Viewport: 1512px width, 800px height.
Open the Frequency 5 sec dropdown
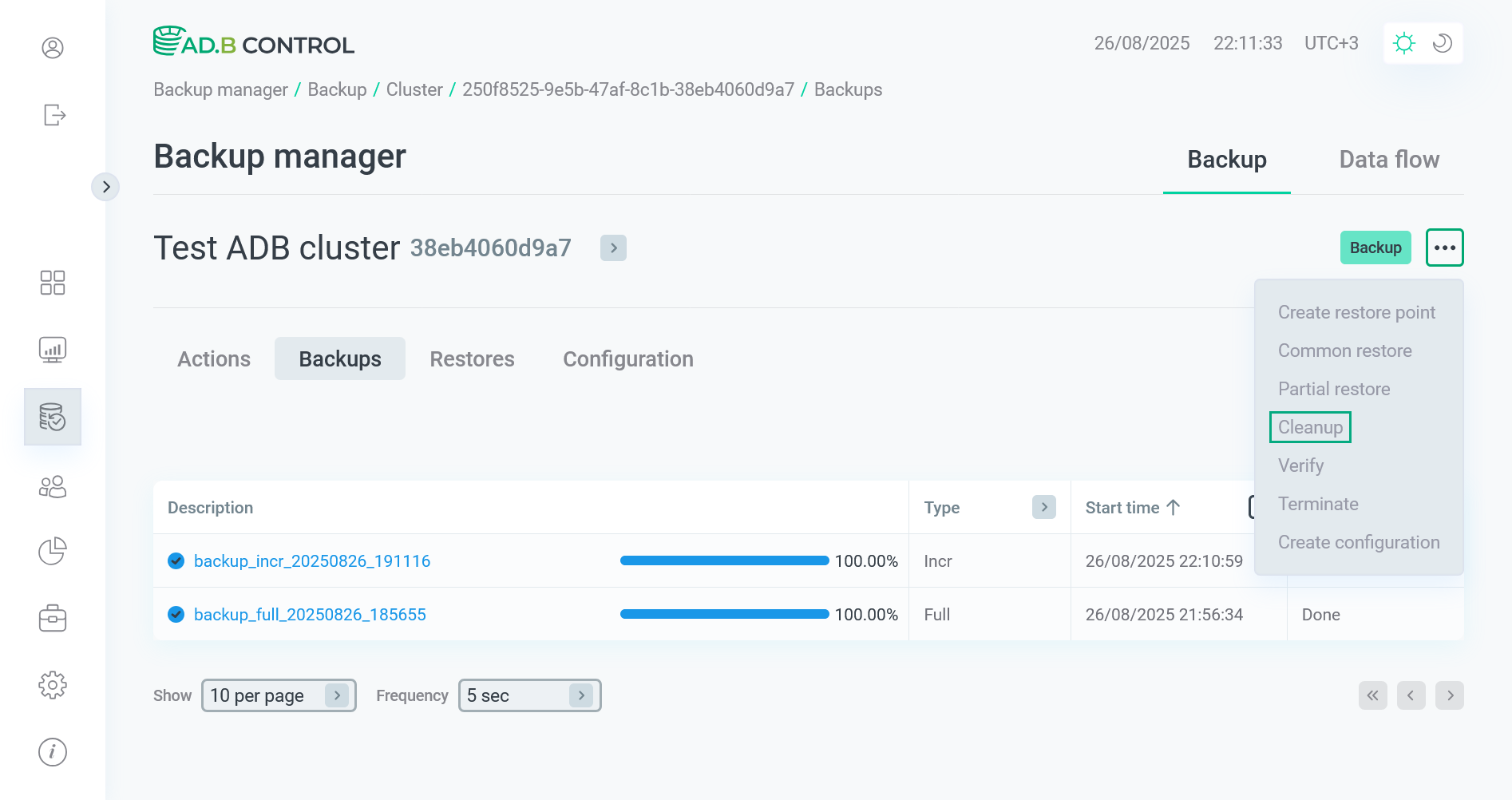tap(529, 695)
